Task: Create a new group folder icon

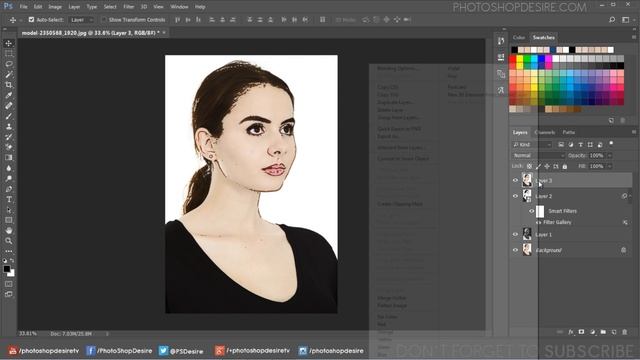Action: (x=603, y=332)
